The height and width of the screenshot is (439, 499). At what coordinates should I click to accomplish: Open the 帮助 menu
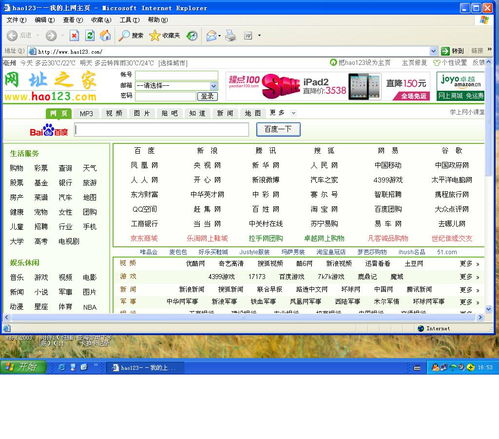pyautogui.click(x=158, y=20)
